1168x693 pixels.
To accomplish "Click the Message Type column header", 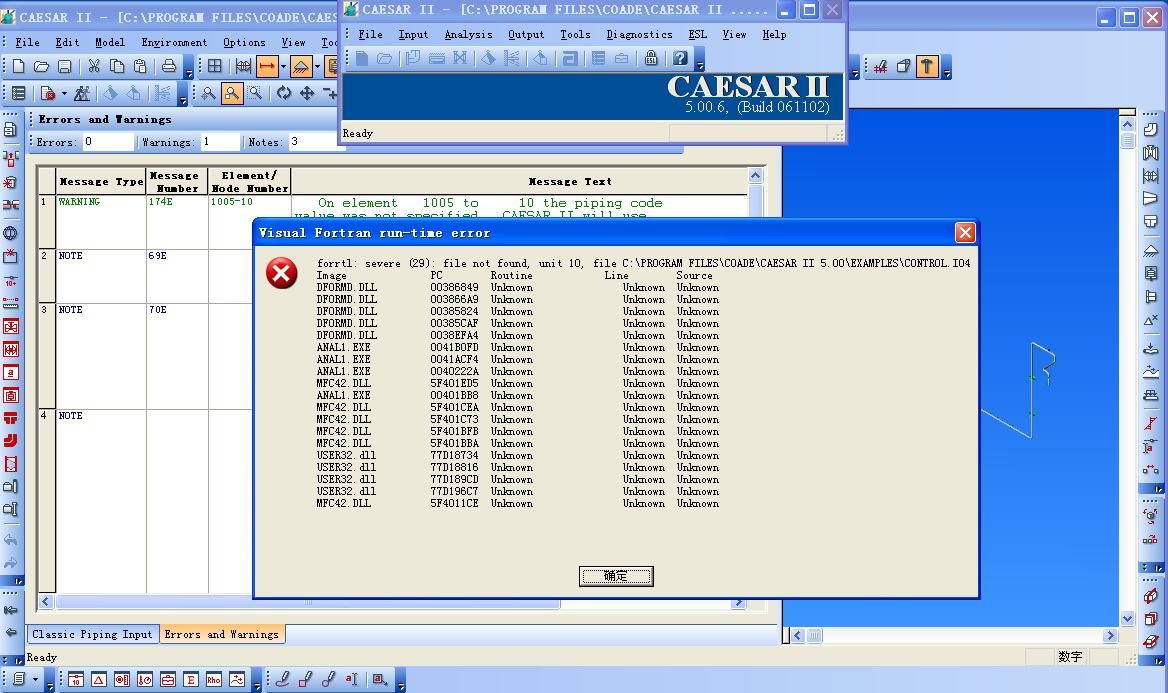I will click(x=101, y=182).
